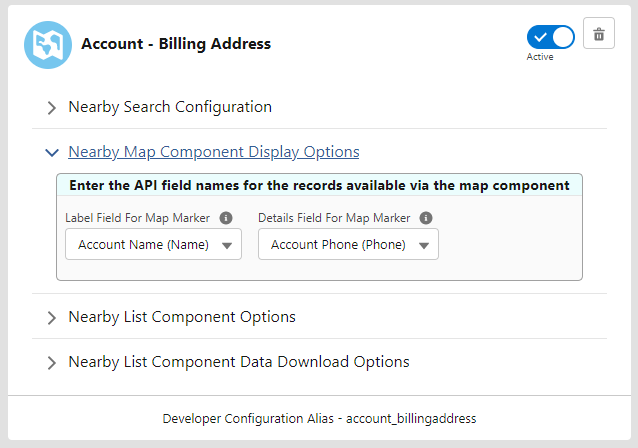Image resolution: width=638 pixels, height=448 pixels.
Task: Select Nearby List Component Data Download Options title
Action: click(238, 362)
